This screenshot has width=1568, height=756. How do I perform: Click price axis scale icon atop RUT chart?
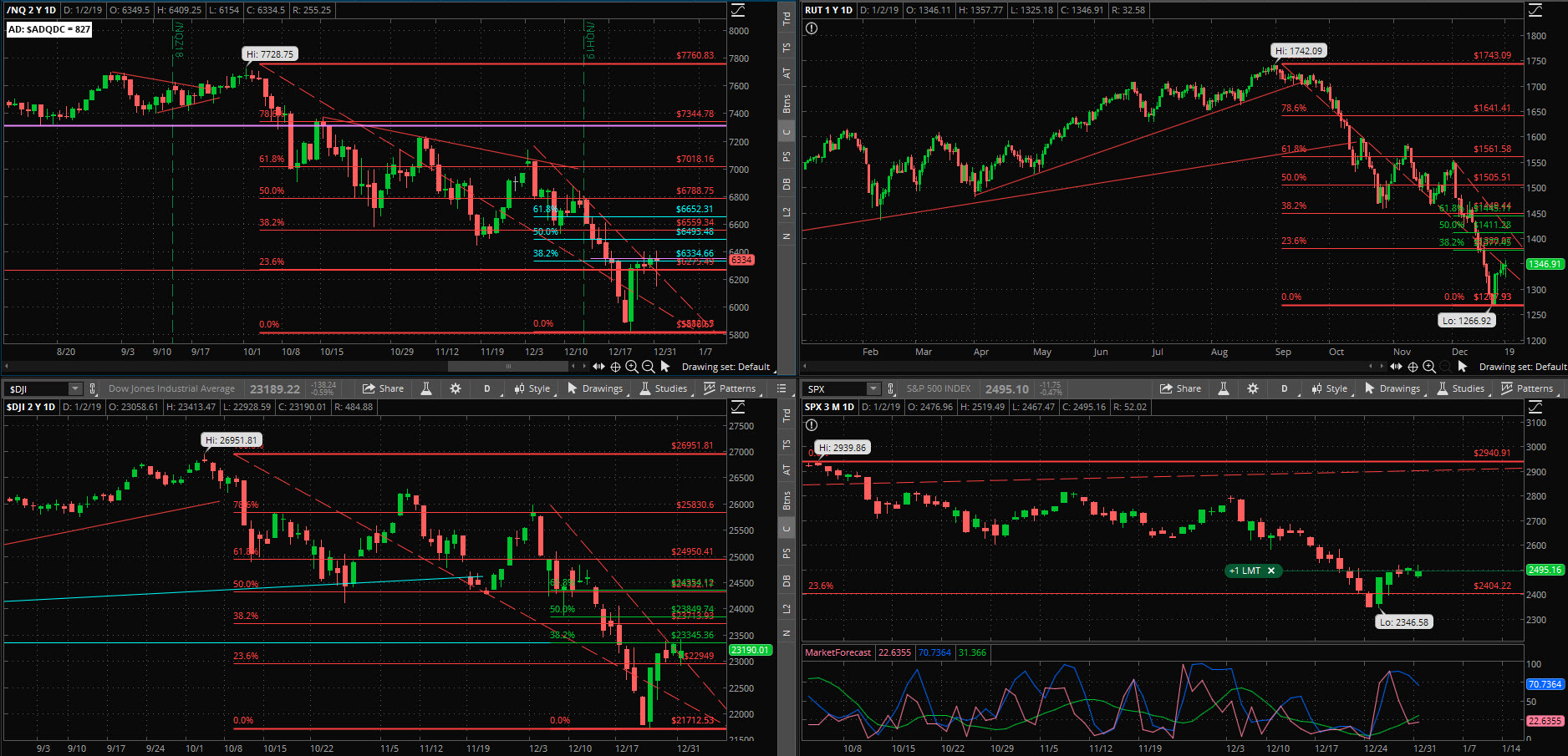[x=1535, y=10]
